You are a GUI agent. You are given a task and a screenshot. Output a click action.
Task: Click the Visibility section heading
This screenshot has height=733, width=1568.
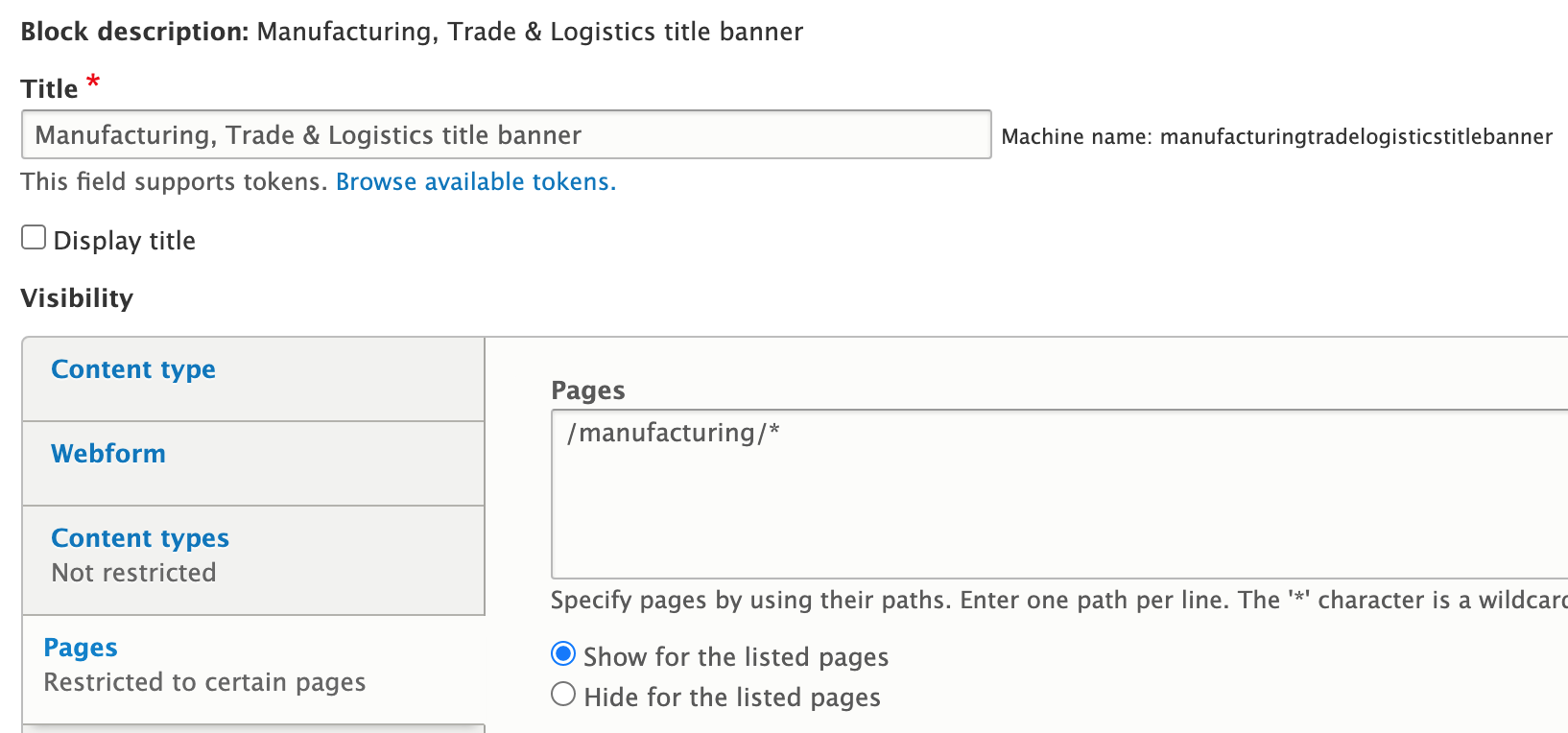[x=77, y=298]
